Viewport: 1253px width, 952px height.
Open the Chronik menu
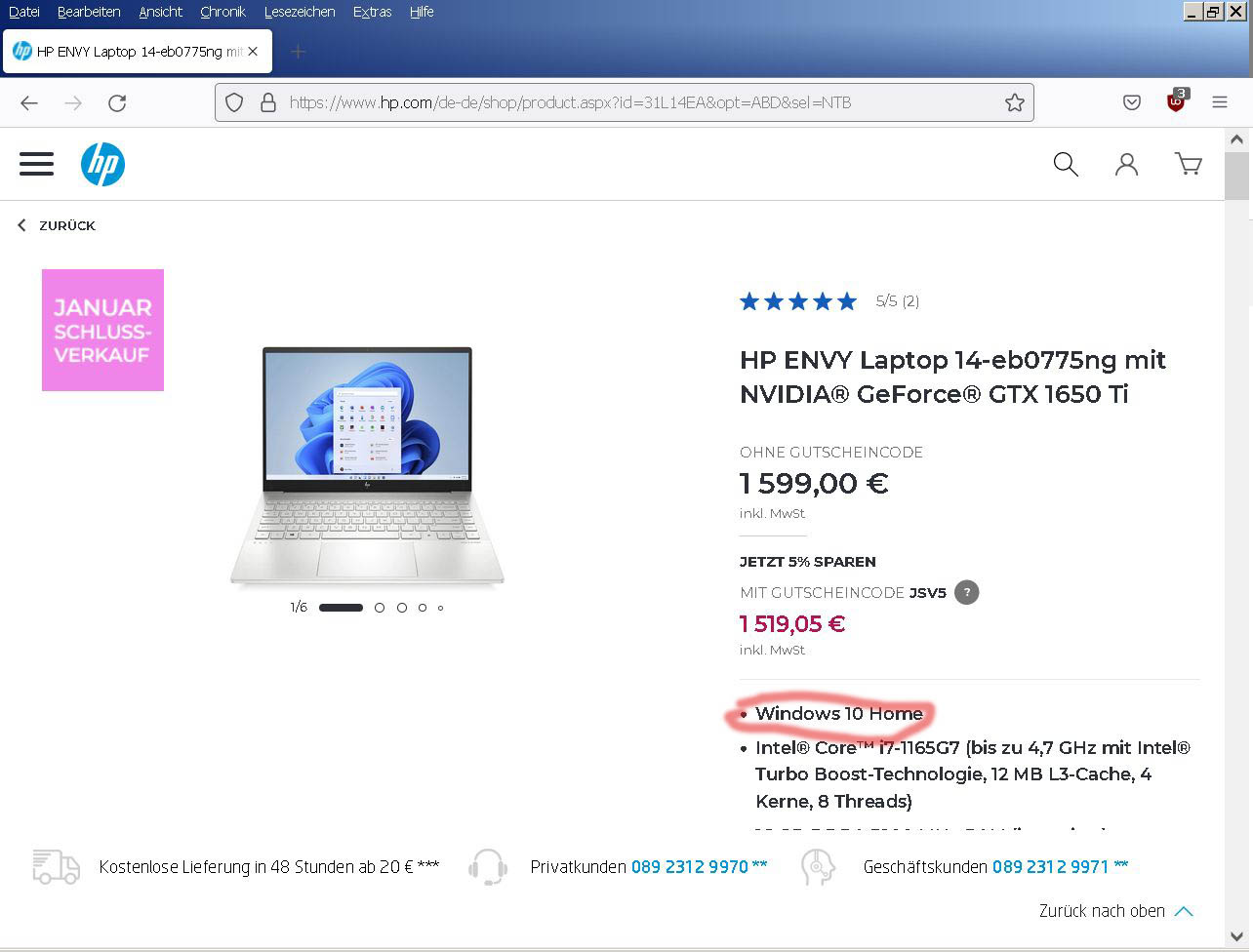tap(222, 12)
